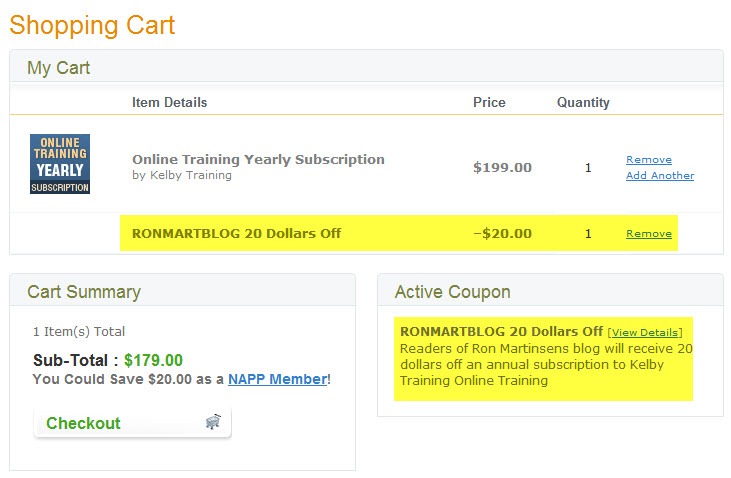The height and width of the screenshot is (478, 731).
Task: Click the My Cart section header
Action: pos(58,68)
